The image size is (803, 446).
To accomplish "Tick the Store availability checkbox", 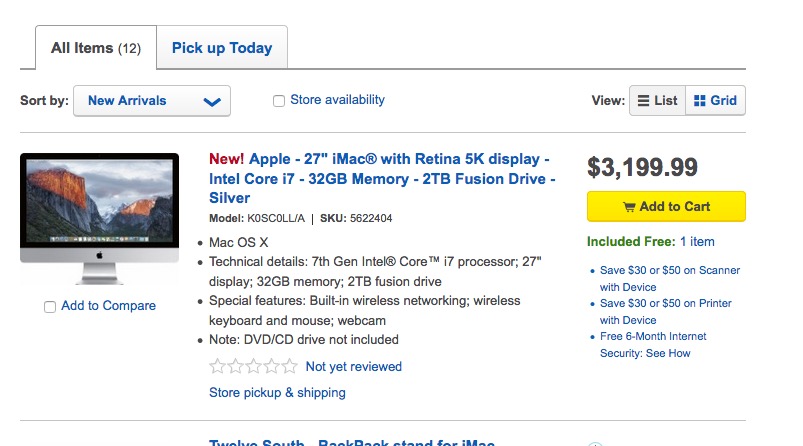I will [x=279, y=100].
